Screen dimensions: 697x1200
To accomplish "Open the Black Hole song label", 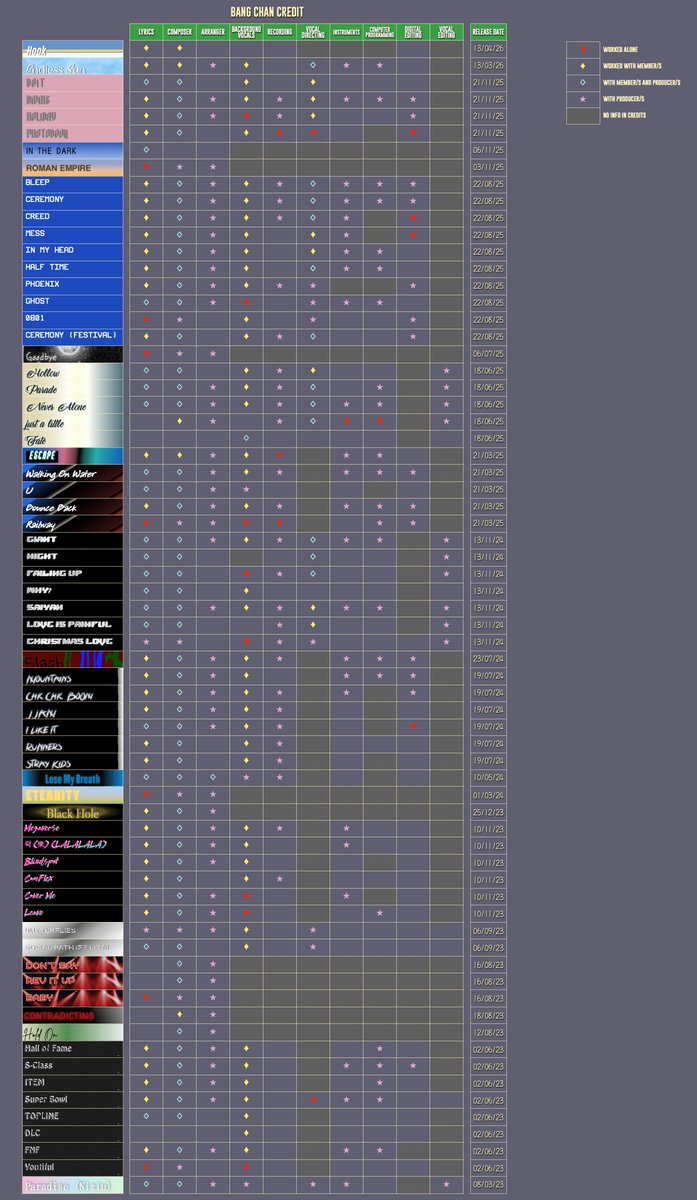I will 73,811.
